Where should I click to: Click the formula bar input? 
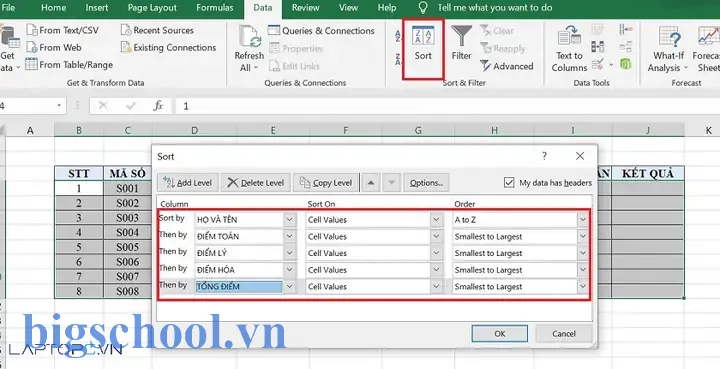coord(448,106)
